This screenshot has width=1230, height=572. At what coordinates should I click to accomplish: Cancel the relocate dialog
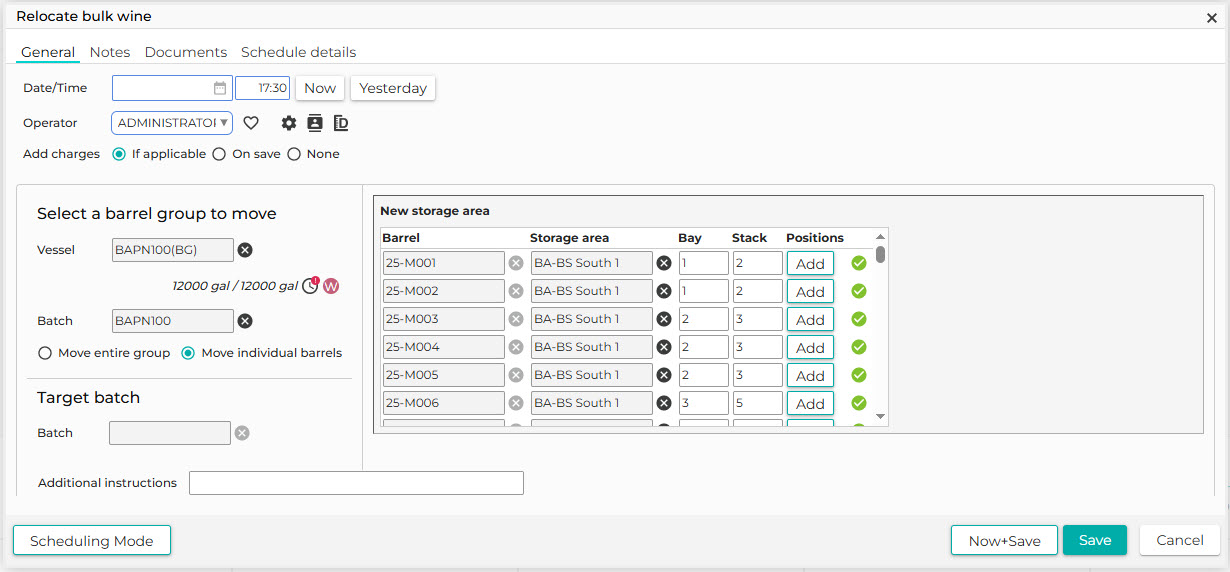pos(1180,540)
